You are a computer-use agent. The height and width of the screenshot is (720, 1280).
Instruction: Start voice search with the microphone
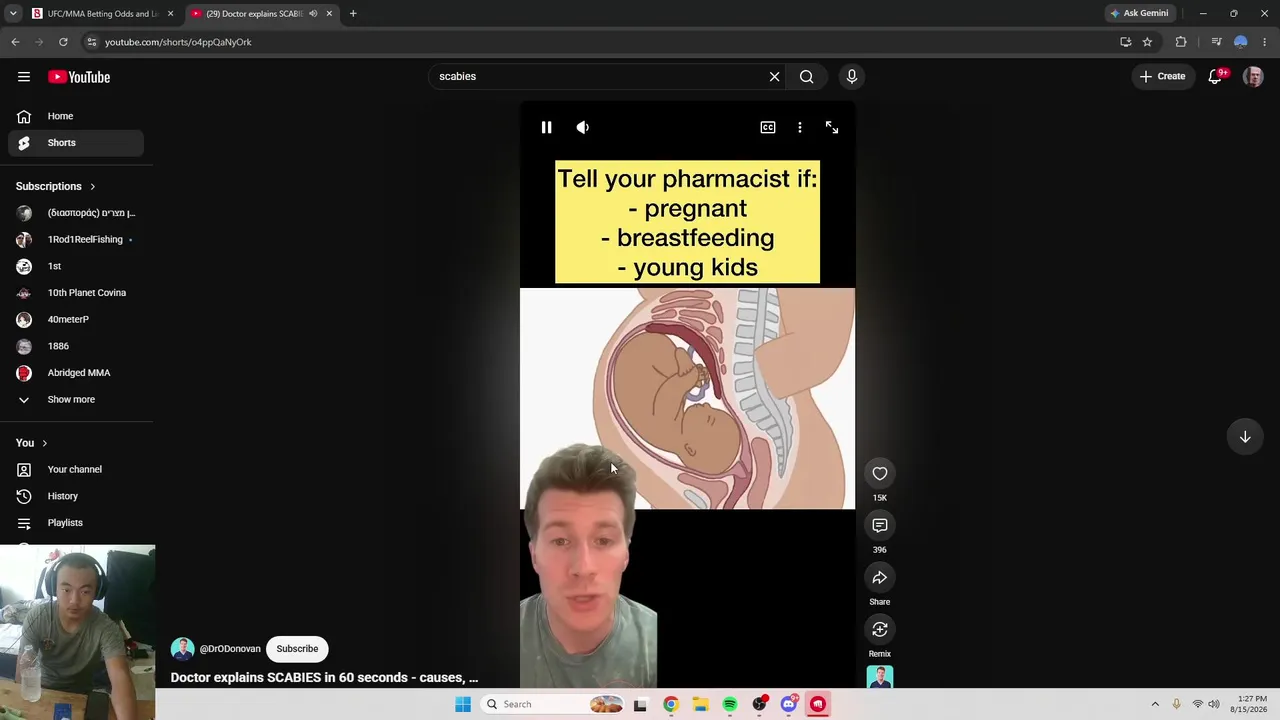852,76
